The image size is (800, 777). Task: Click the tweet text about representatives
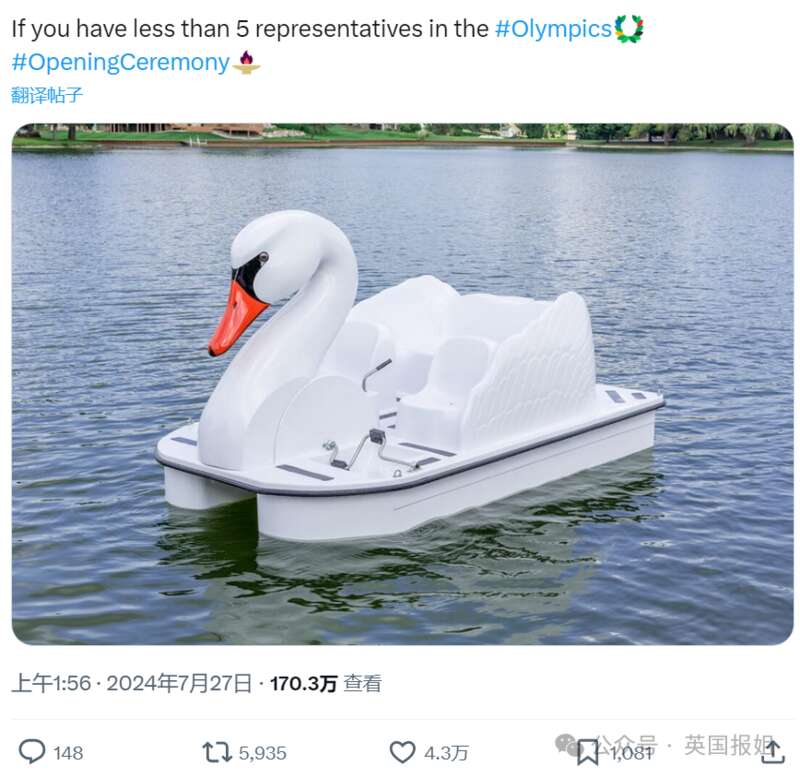[x=250, y=29]
